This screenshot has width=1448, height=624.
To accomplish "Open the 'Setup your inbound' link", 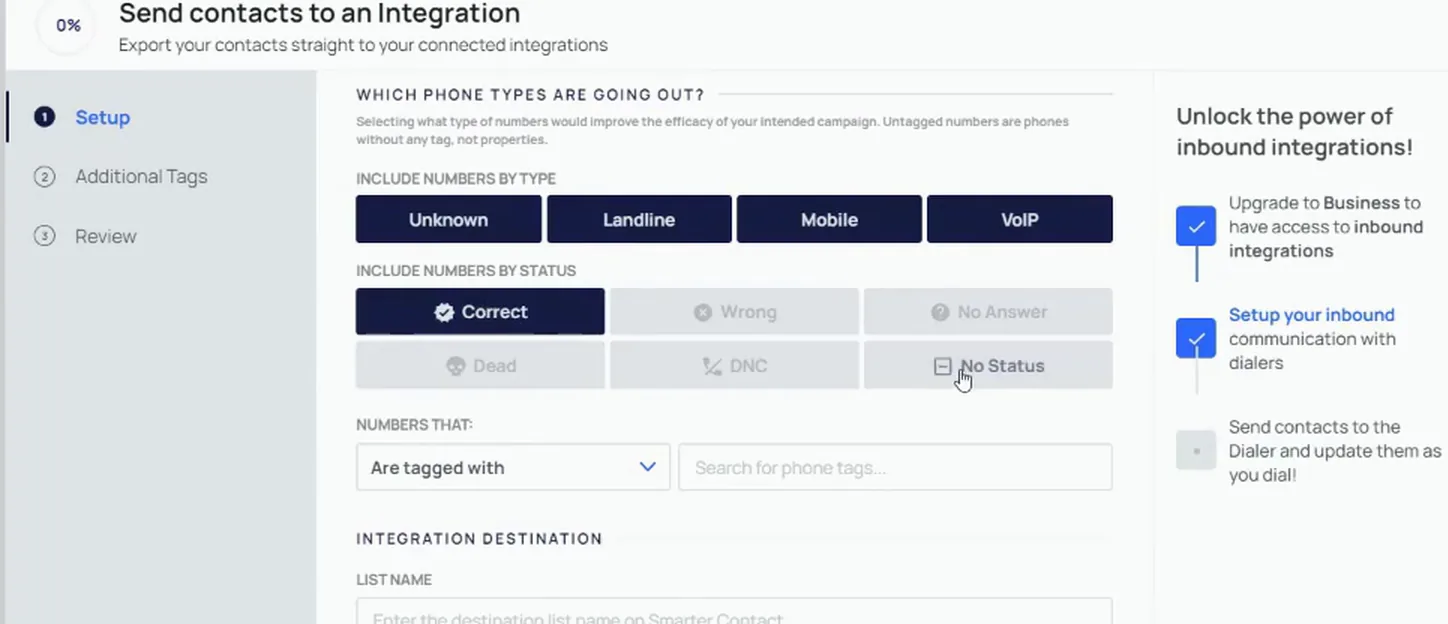I will coord(1311,314).
